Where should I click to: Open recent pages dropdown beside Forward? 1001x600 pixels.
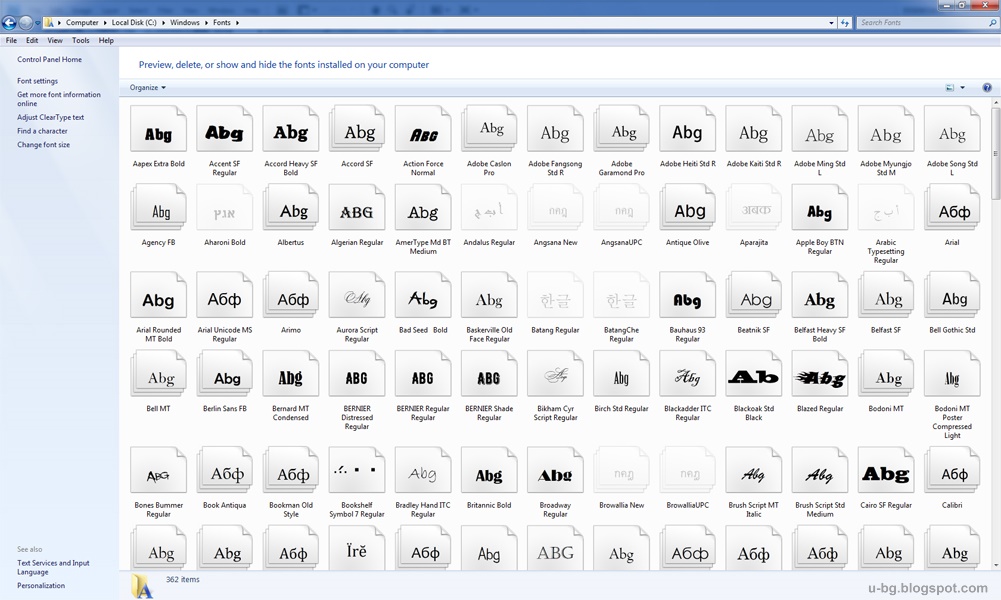coord(38,23)
